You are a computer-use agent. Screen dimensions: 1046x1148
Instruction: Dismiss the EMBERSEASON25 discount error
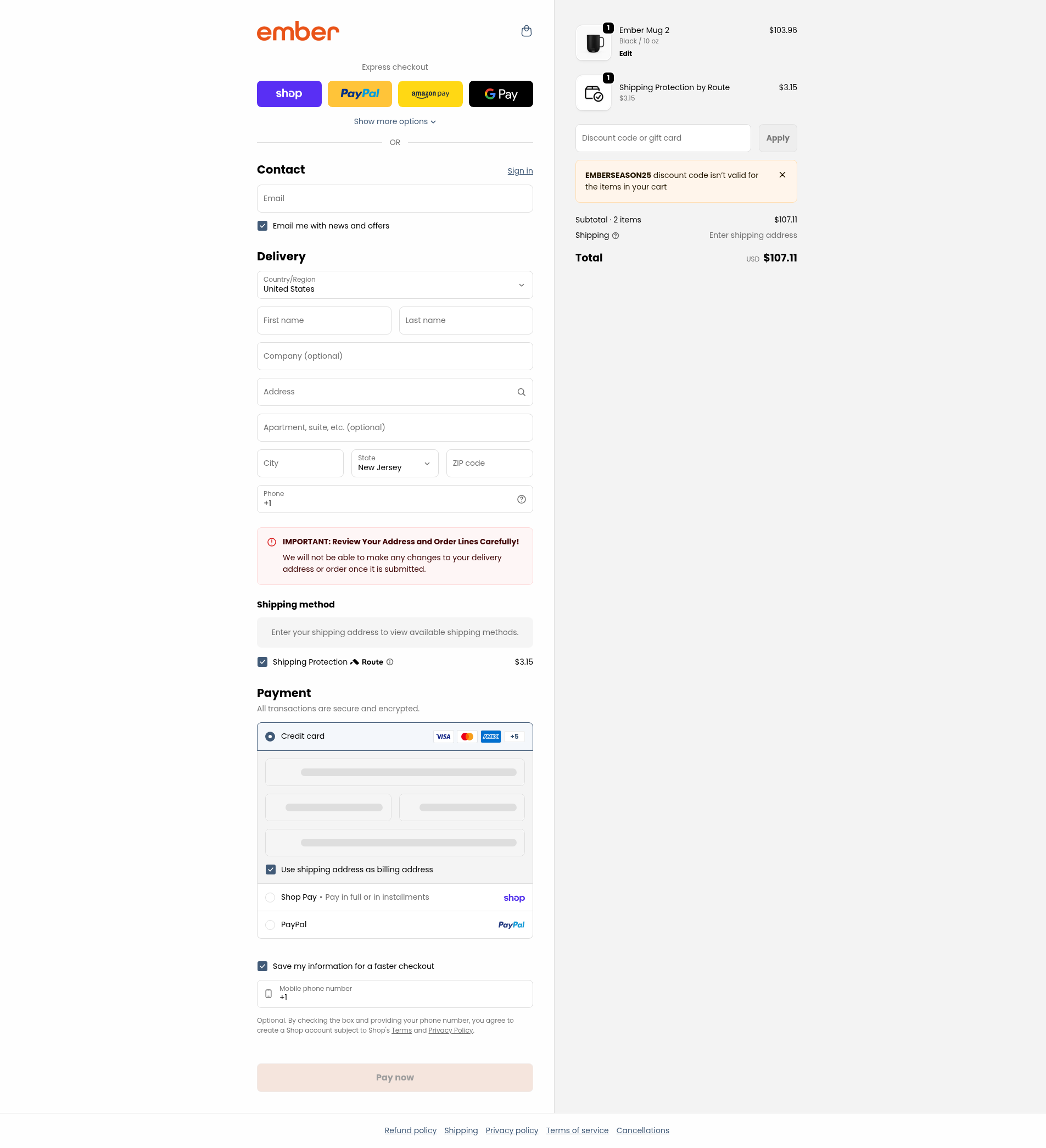[782, 175]
